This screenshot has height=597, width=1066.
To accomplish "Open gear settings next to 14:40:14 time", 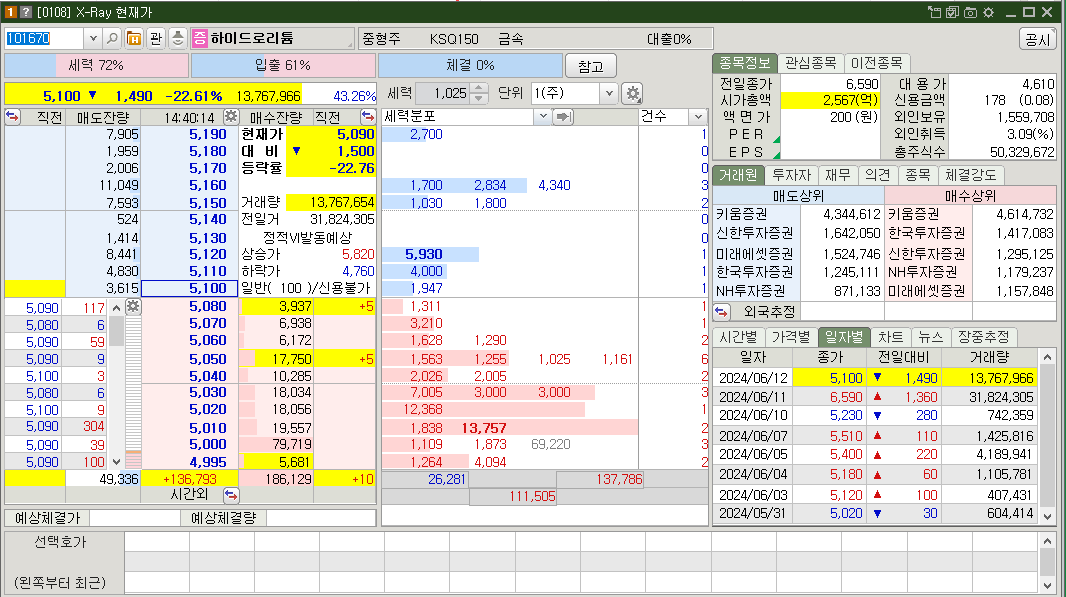I will pyautogui.click(x=231, y=116).
